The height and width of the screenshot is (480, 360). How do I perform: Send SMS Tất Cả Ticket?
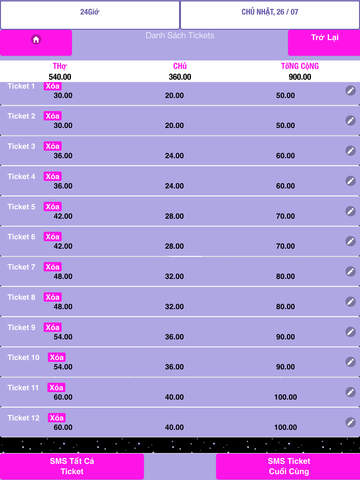pos(72,466)
